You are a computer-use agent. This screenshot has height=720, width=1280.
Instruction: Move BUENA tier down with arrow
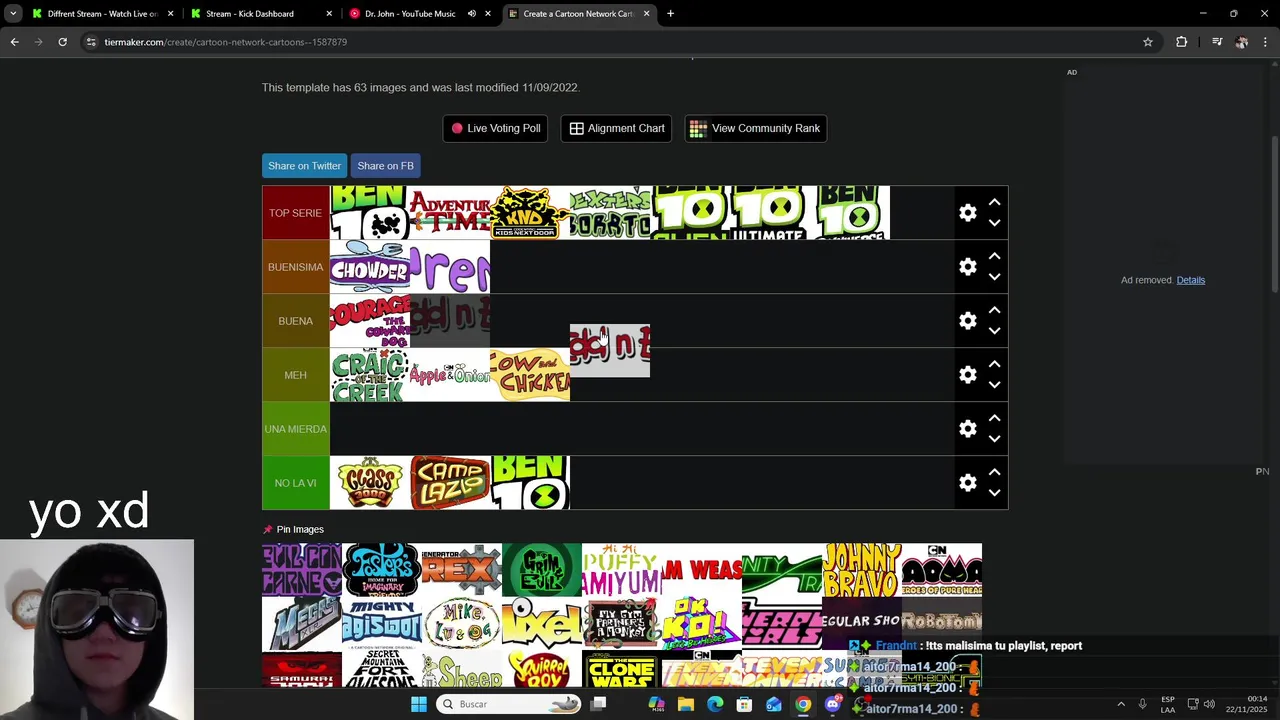coord(994,331)
